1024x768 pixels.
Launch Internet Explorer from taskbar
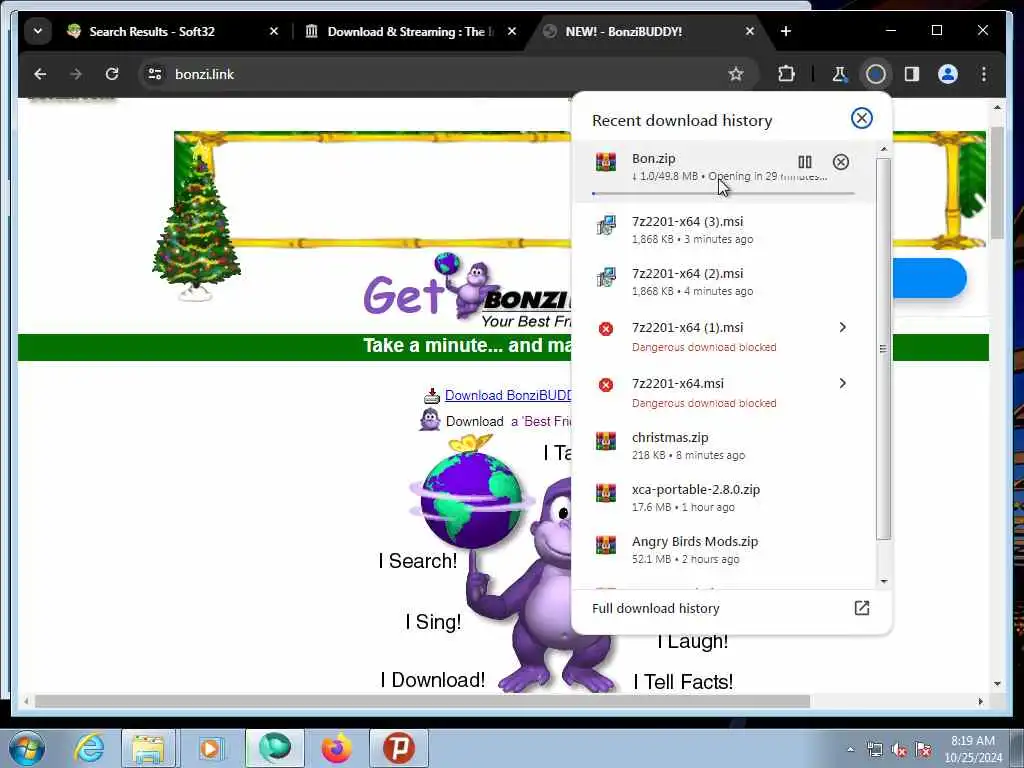88,748
